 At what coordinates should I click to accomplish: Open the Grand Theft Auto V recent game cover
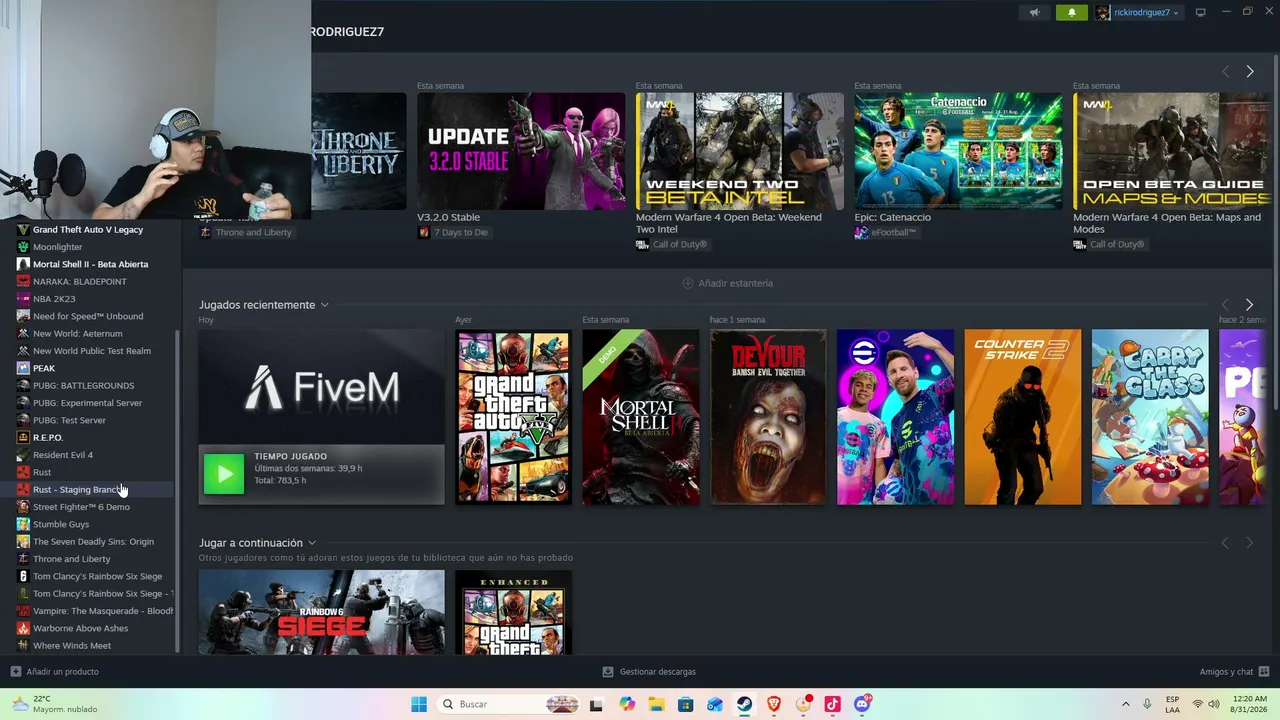514,417
